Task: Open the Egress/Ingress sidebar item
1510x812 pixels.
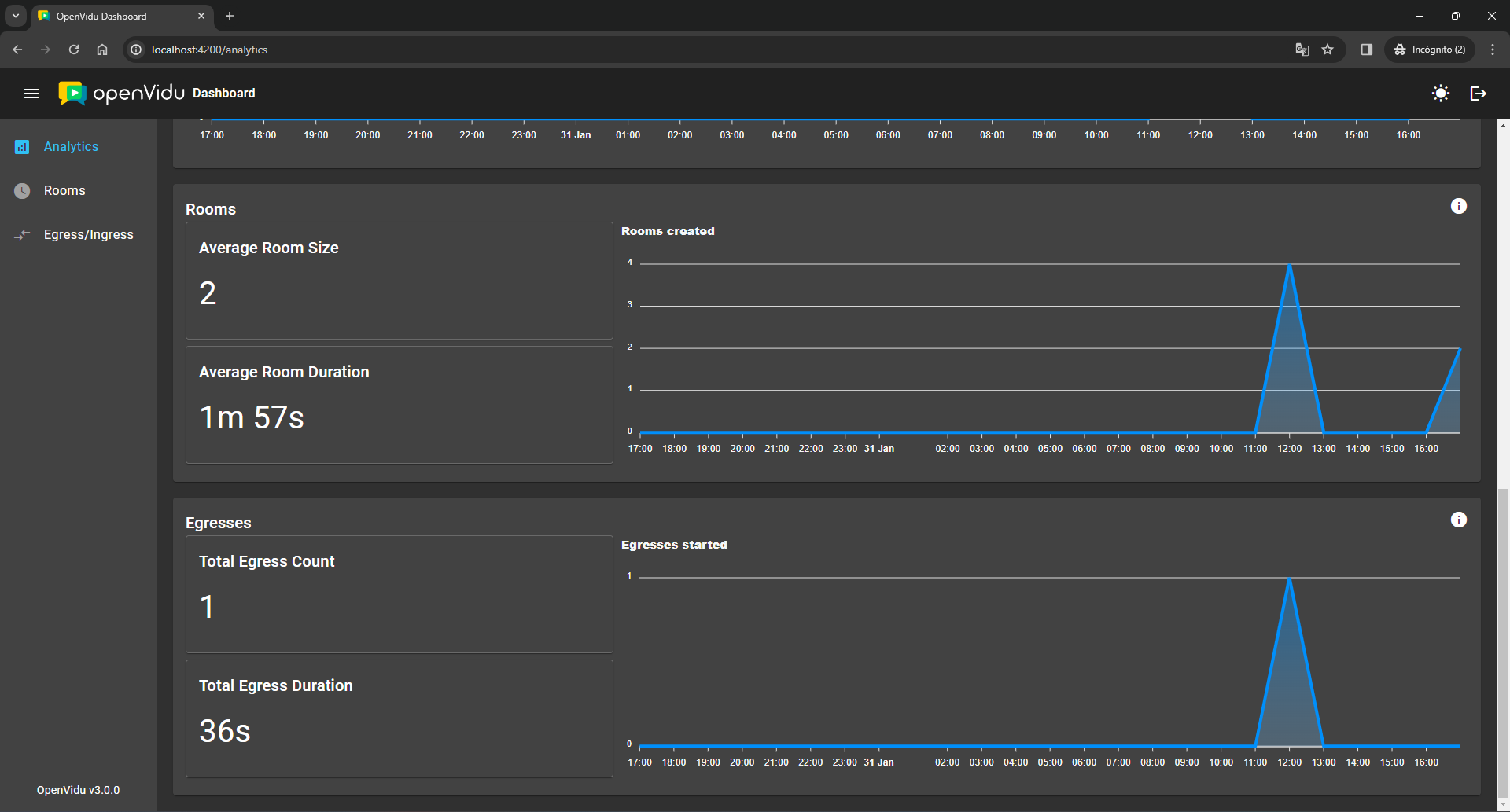Action: 88,235
